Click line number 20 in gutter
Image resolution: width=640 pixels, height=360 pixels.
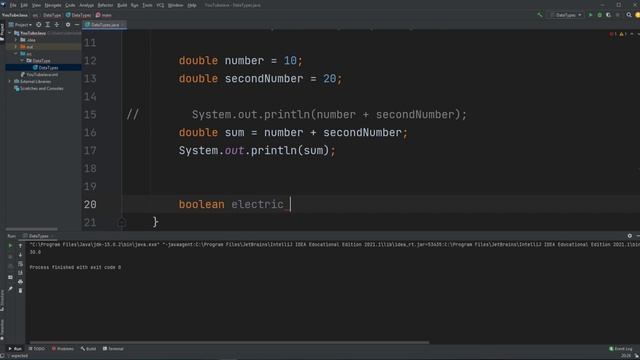point(90,204)
